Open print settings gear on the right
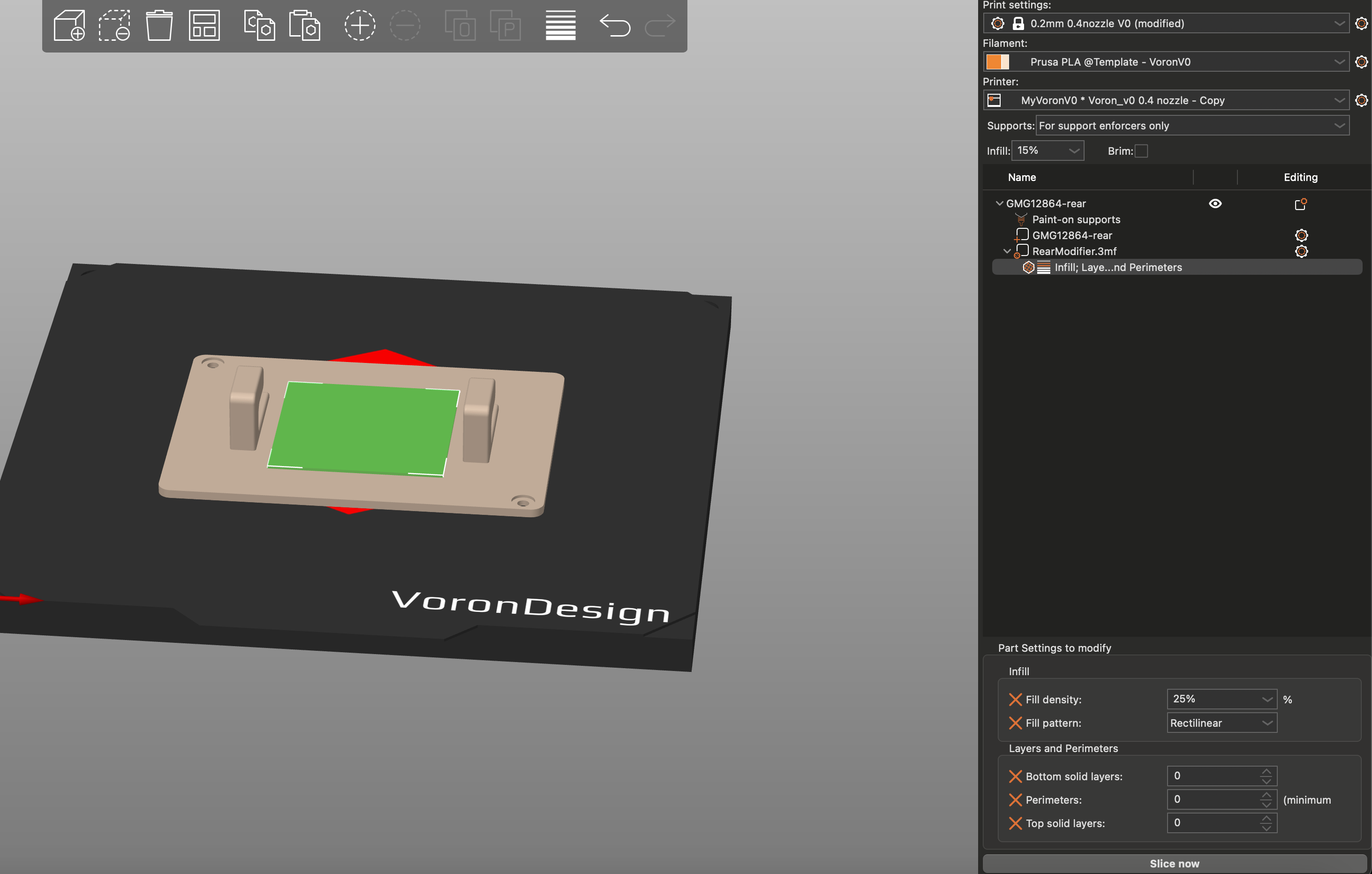This screenshot has height=874, width=1372. [x=1361, y=23]
